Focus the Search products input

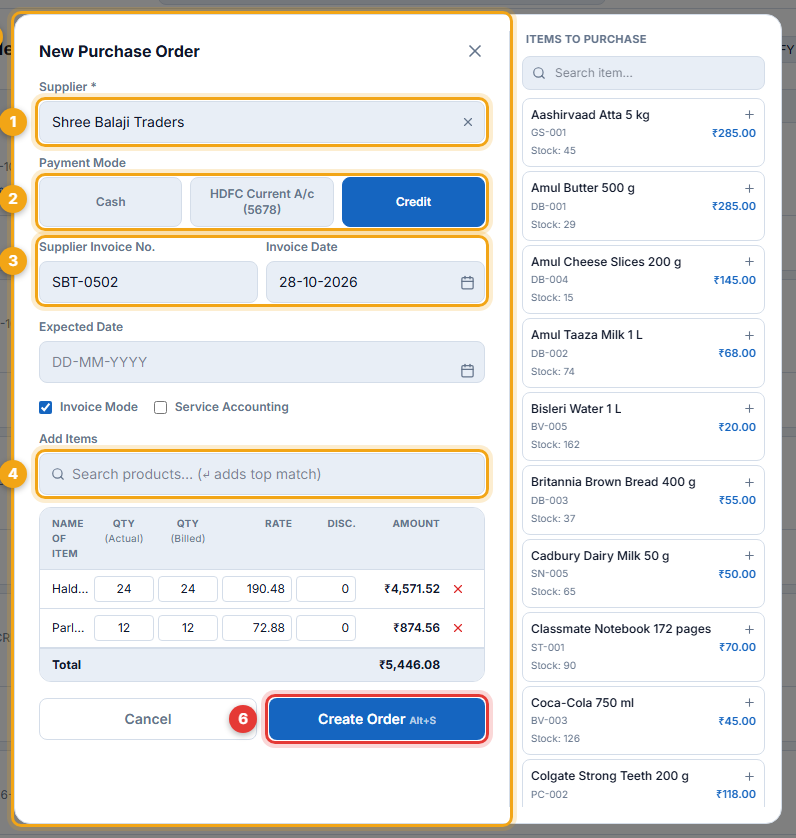pos(262,474)
